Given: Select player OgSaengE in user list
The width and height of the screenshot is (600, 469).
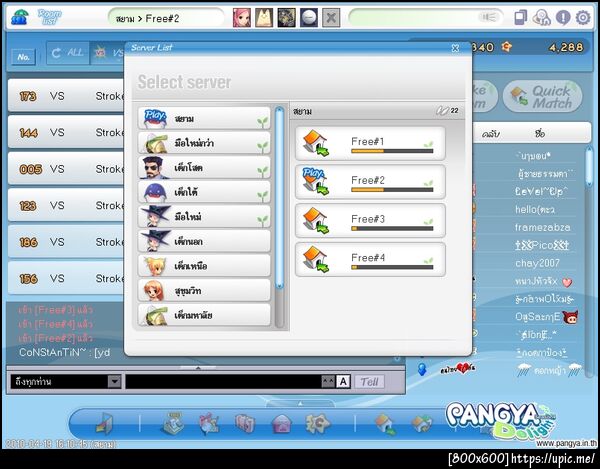Looking at the screenshot, I should click(538, 317).
